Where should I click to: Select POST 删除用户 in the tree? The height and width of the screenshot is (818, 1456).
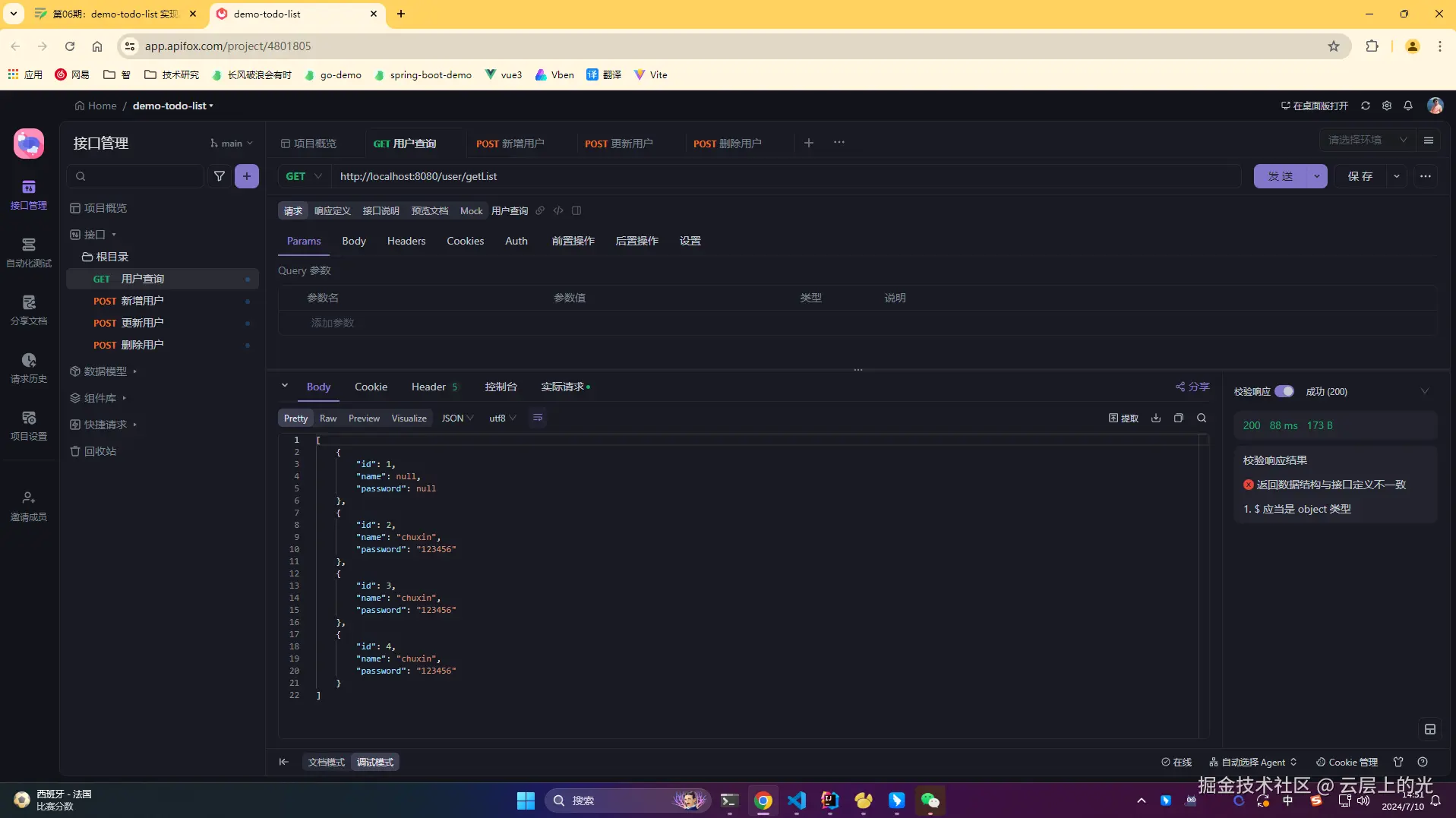[x=163, y=345]
